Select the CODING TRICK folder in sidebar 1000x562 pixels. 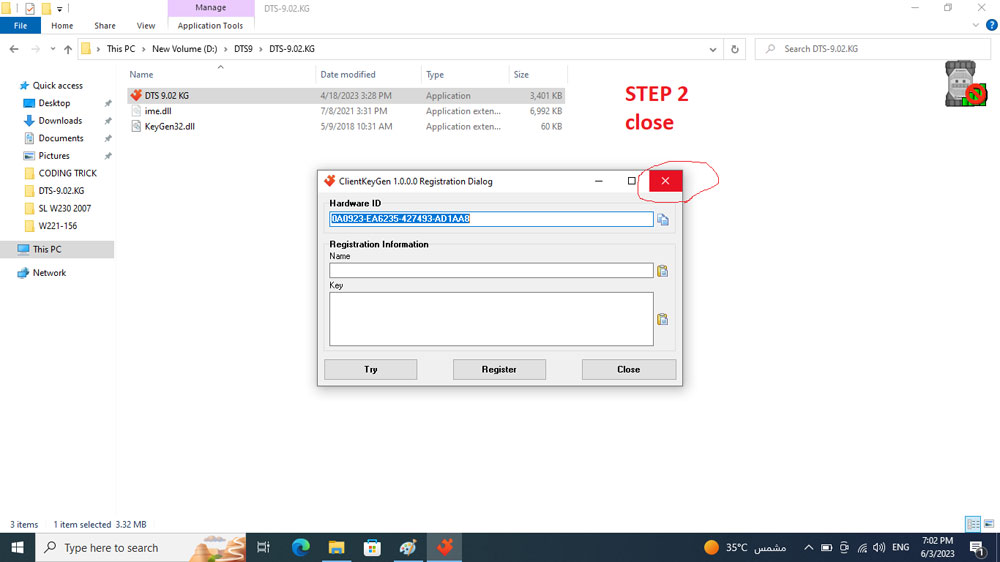(x=67, y=173)
